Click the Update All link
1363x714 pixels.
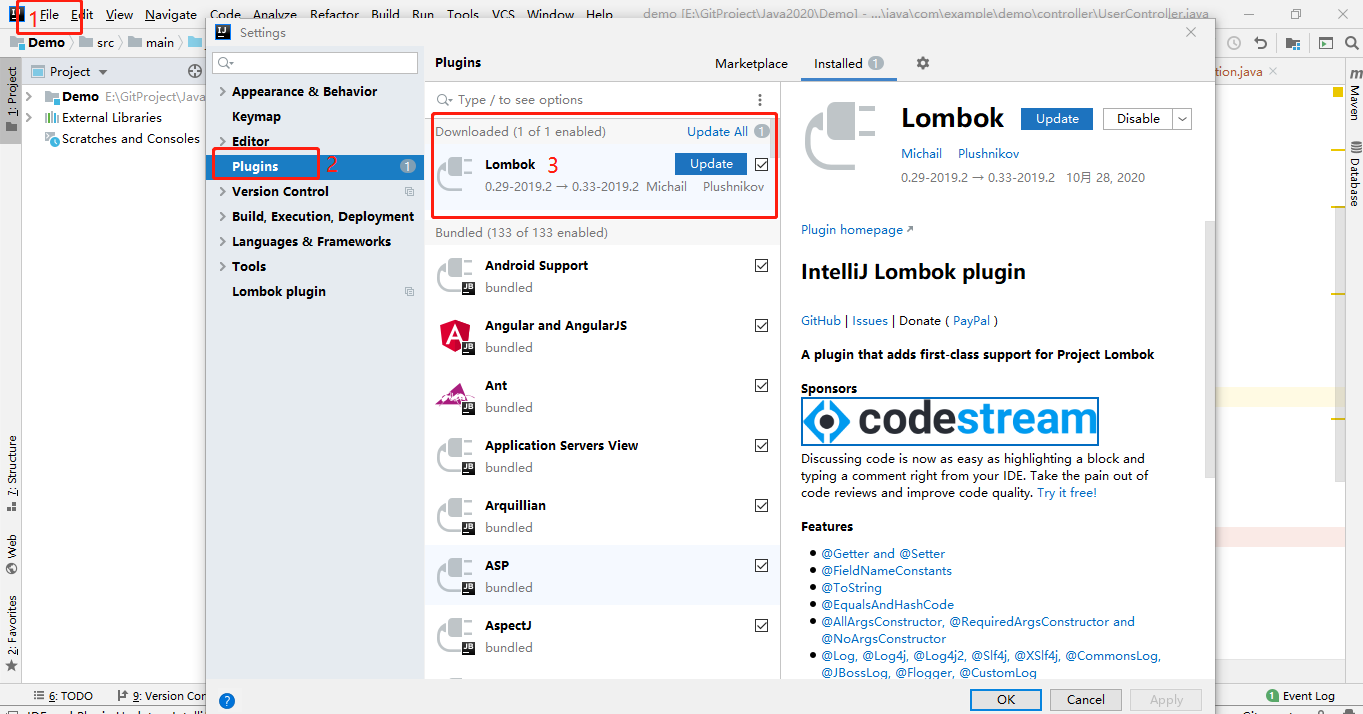717,132
